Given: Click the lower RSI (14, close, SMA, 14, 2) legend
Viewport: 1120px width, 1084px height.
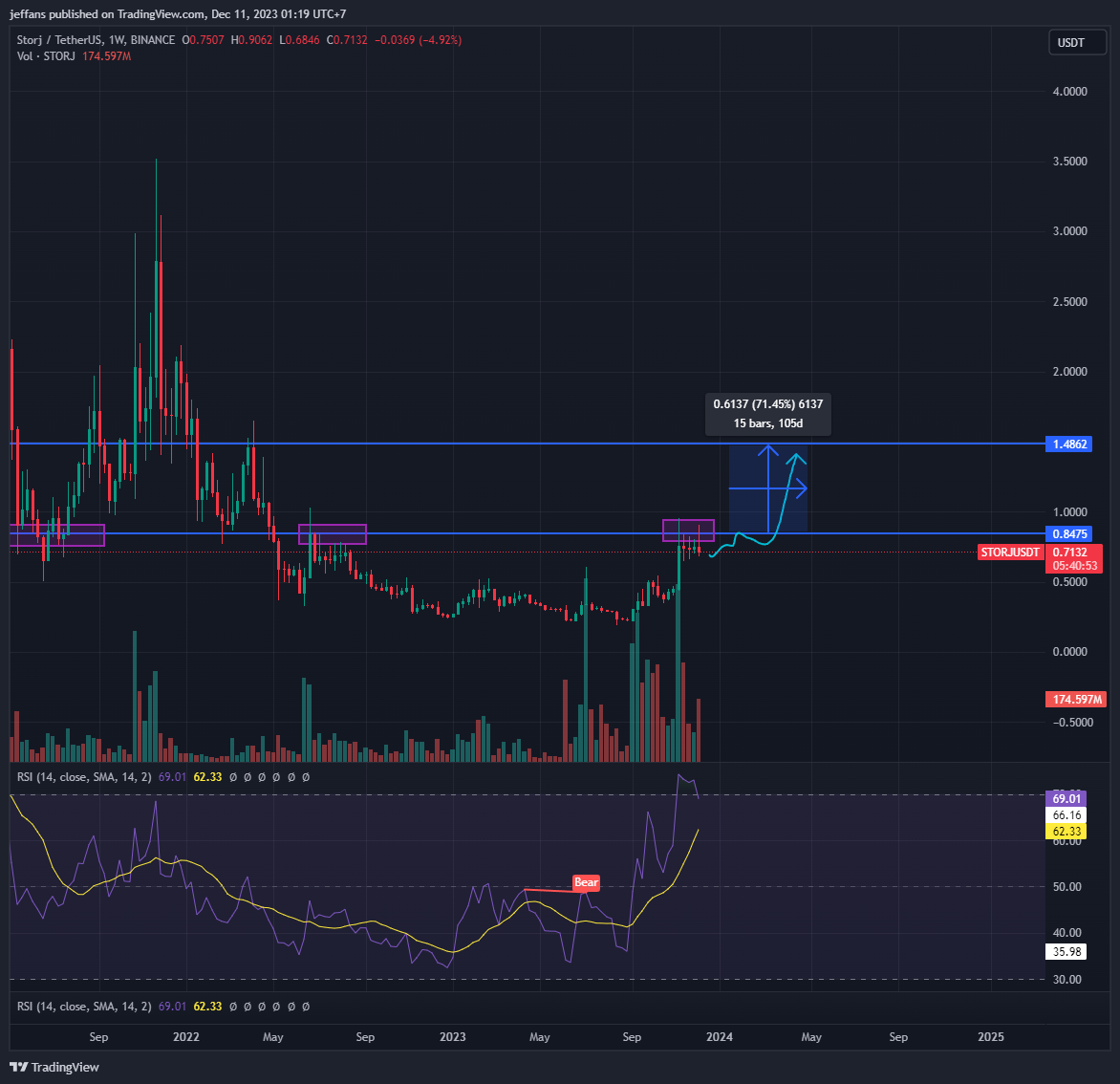Looking at the screenshot, I should (x=83, y=1007).
